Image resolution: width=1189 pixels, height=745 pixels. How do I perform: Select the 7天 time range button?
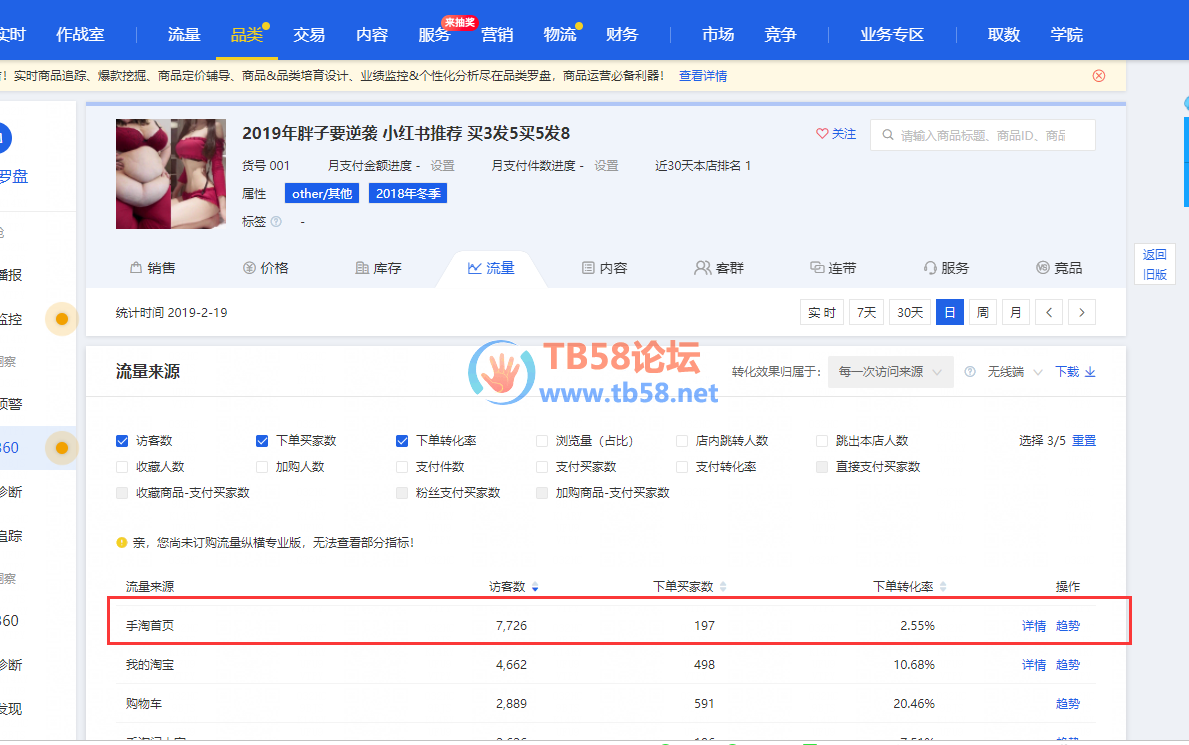(x=866, y=313)
